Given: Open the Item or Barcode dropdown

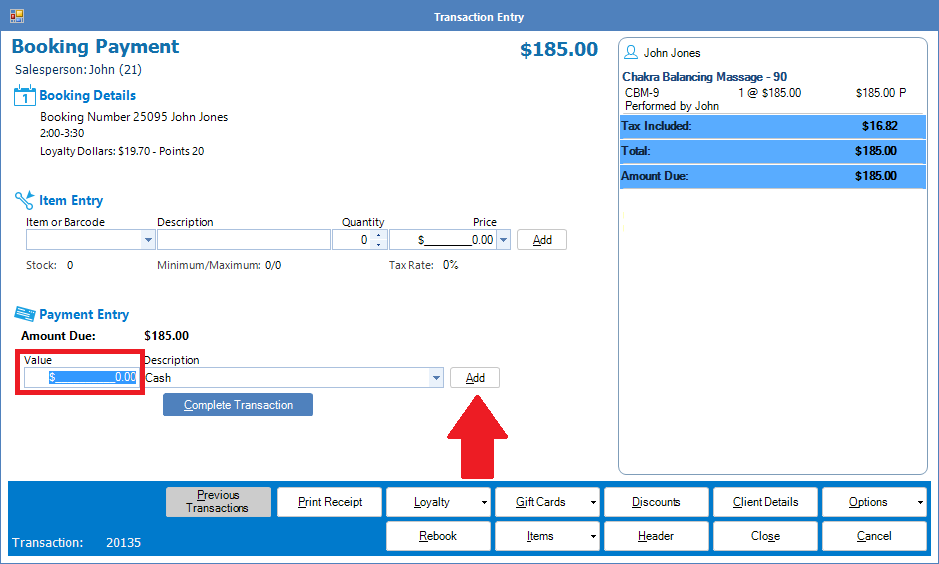Looking at the screenshot, I should click(x=148, y=240).
